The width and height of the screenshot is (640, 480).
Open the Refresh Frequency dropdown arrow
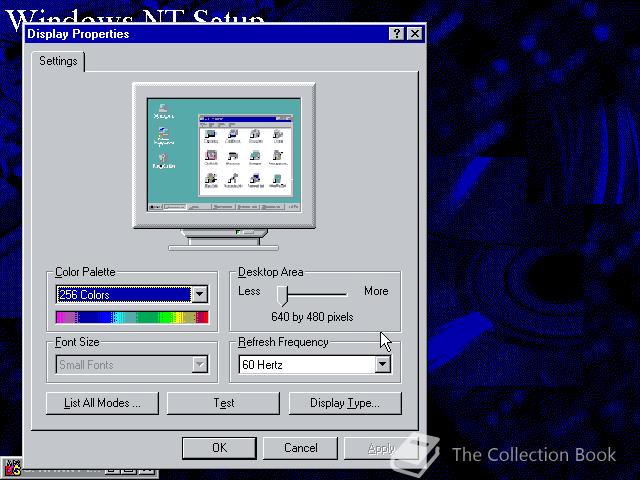tap(382, 364)
